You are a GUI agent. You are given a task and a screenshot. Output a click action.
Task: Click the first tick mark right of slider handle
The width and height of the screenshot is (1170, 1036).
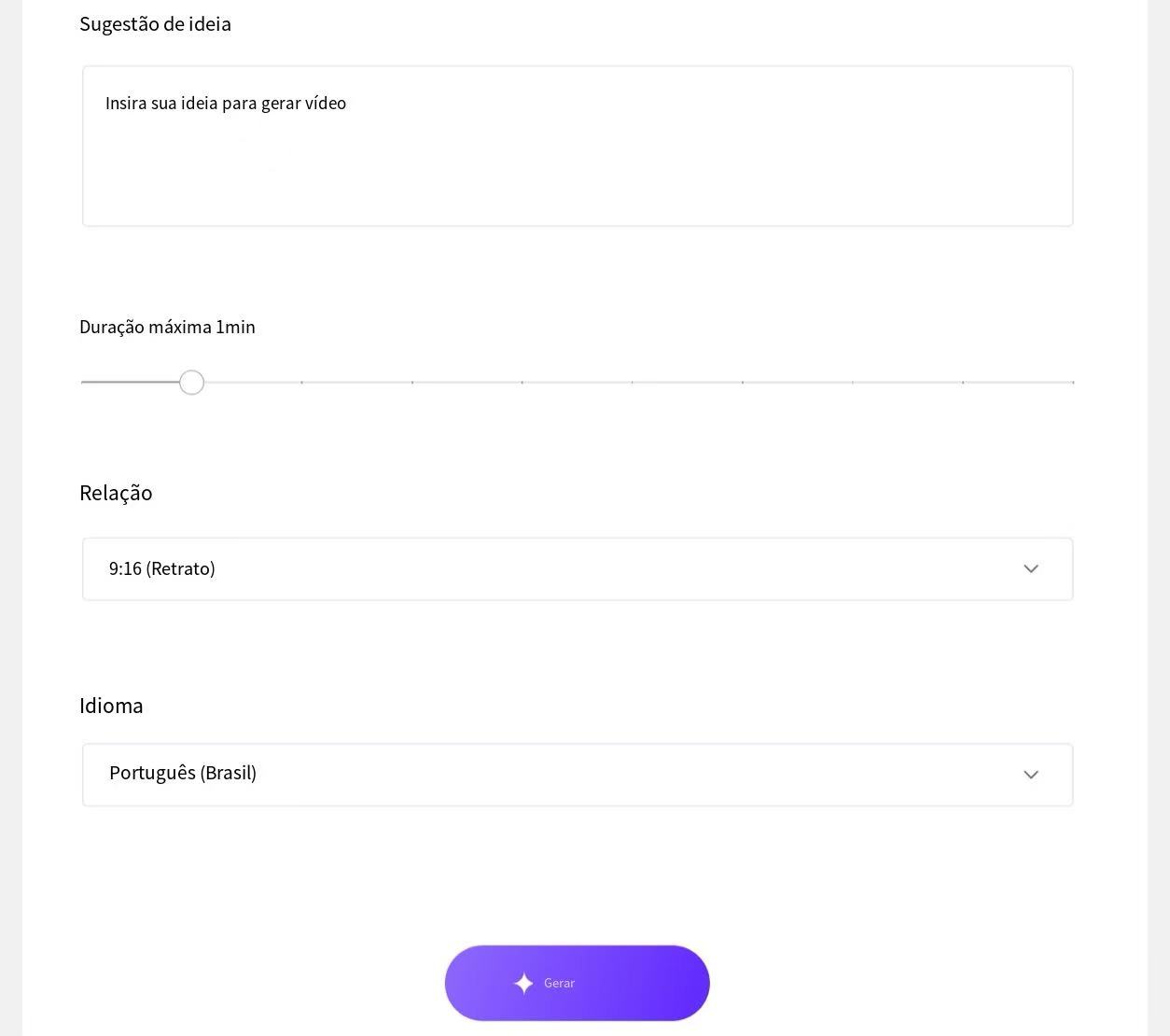[x=301, y=382]
